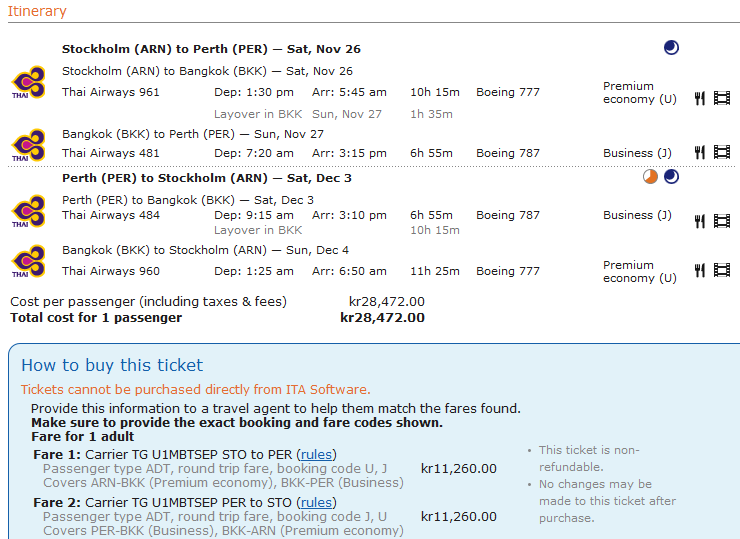Click the Itinerary section heading

pyautogui.click(x=38, y=11)
